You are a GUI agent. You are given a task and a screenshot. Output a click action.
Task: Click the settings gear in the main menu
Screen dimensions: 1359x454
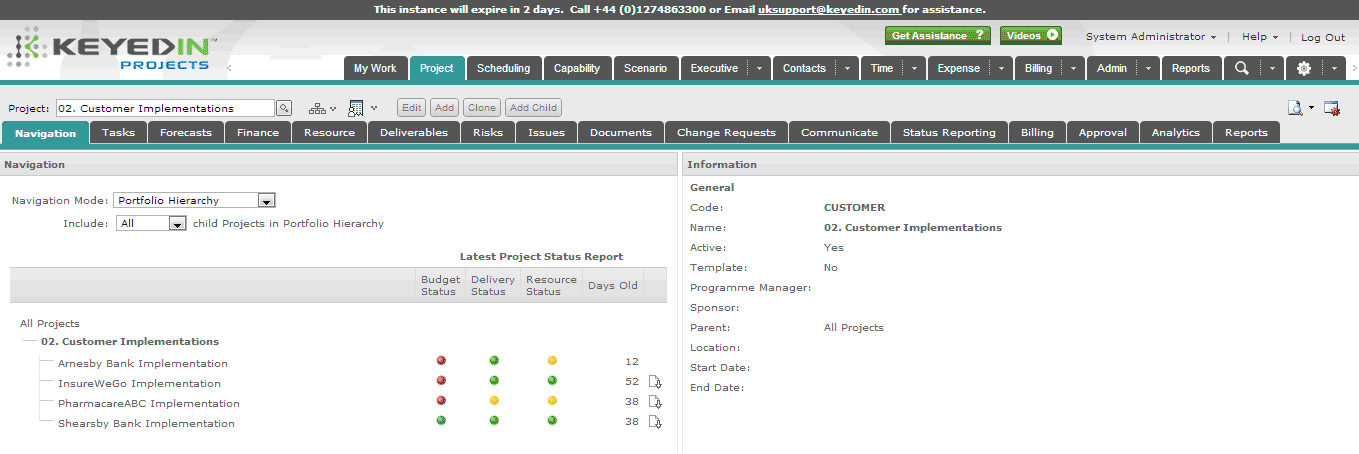pos(1304,68)
